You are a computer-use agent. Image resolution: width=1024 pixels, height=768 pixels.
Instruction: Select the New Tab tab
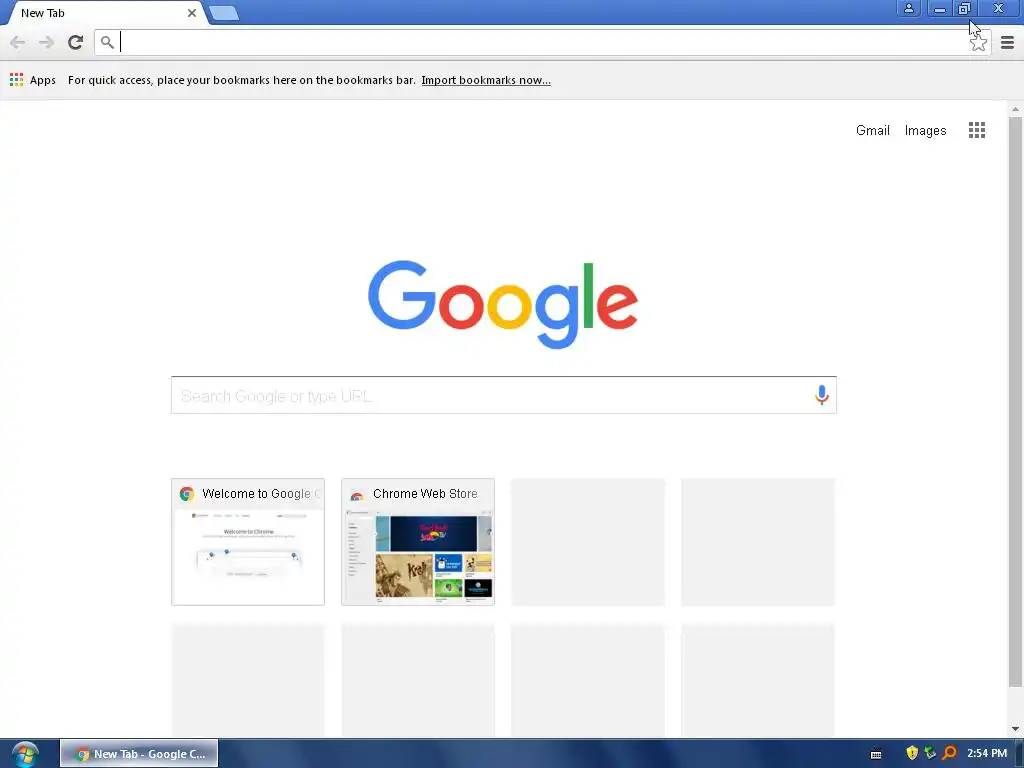[x=104, y=13]
